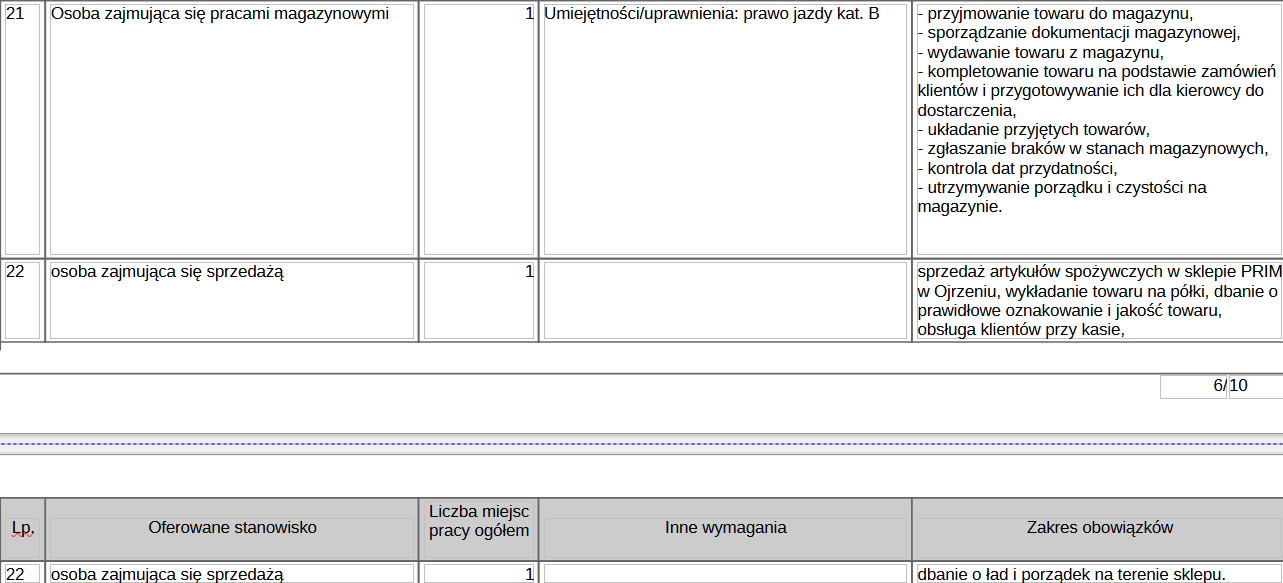Click the 'Liczba miejsc pracy ogółem' header
Screen dimensions: 1283x583
pyautogui.click(x=479, y=521)
